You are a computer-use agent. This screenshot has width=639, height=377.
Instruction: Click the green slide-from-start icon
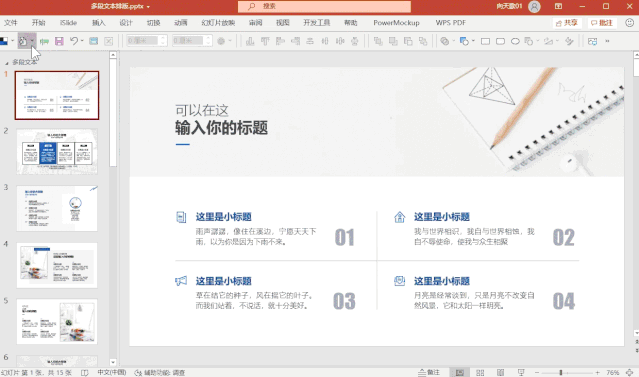click(x=44, y=41)
